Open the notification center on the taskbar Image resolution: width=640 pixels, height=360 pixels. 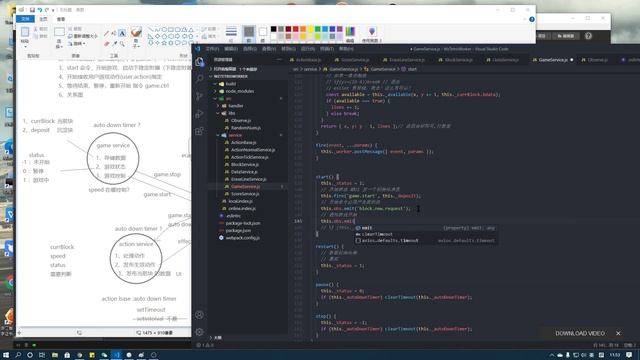(x=629, y=355)
